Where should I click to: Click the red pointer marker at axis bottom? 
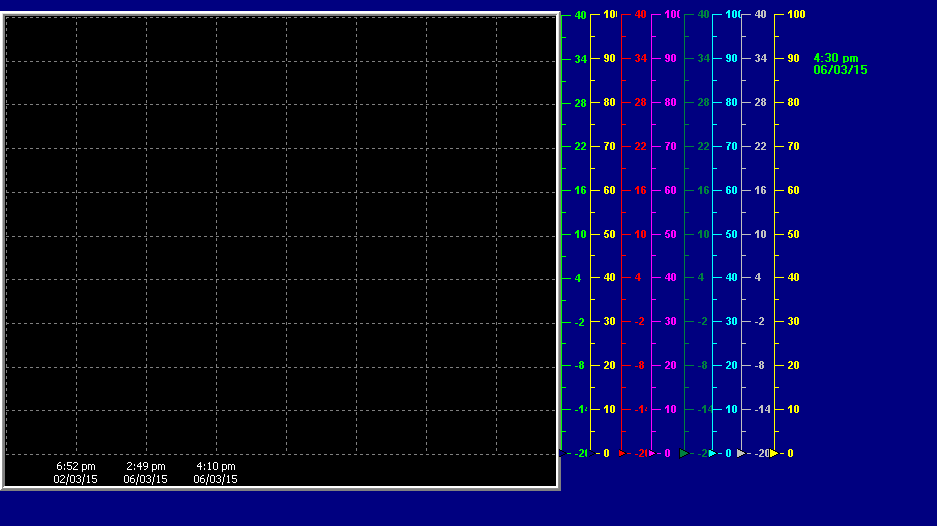pos(622,453)
